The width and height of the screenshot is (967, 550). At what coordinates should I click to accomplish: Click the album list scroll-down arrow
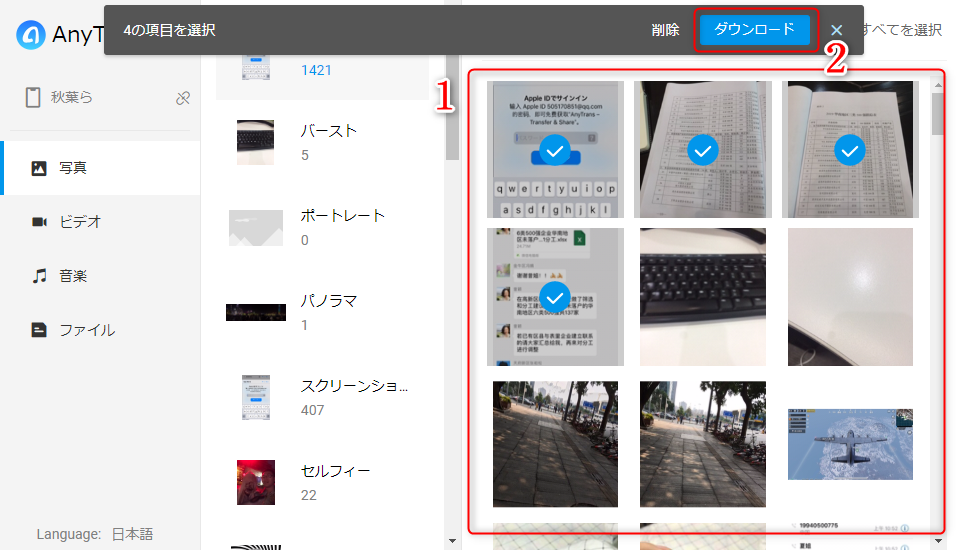tap(452, 541)
